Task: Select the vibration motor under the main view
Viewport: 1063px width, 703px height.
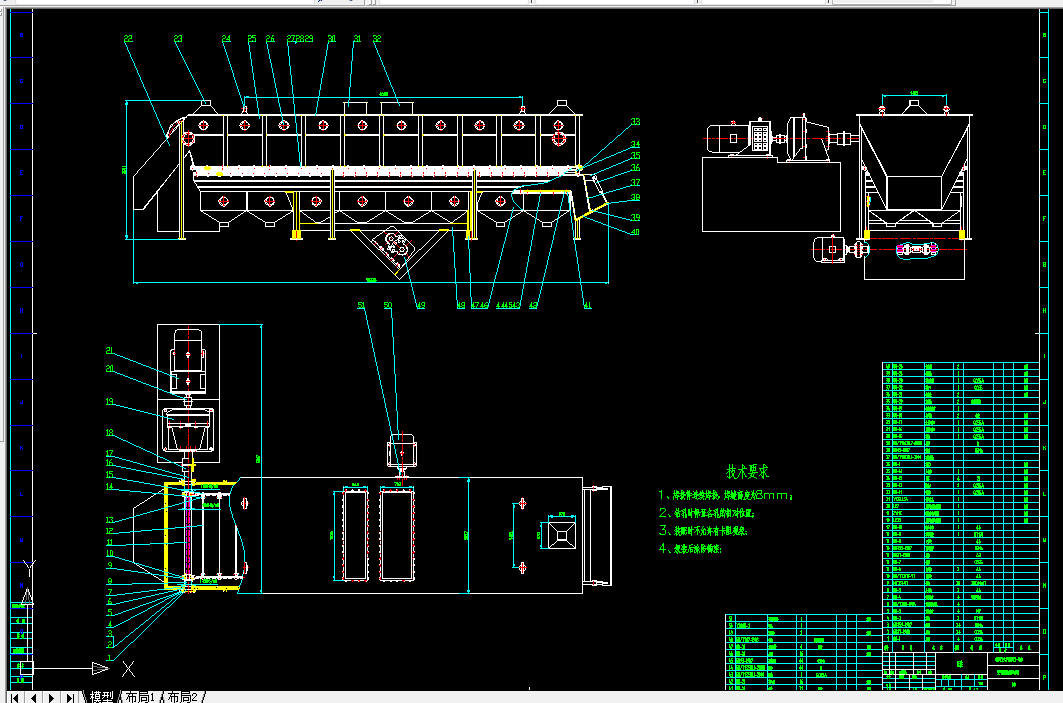Action: [x=395, y=245]
